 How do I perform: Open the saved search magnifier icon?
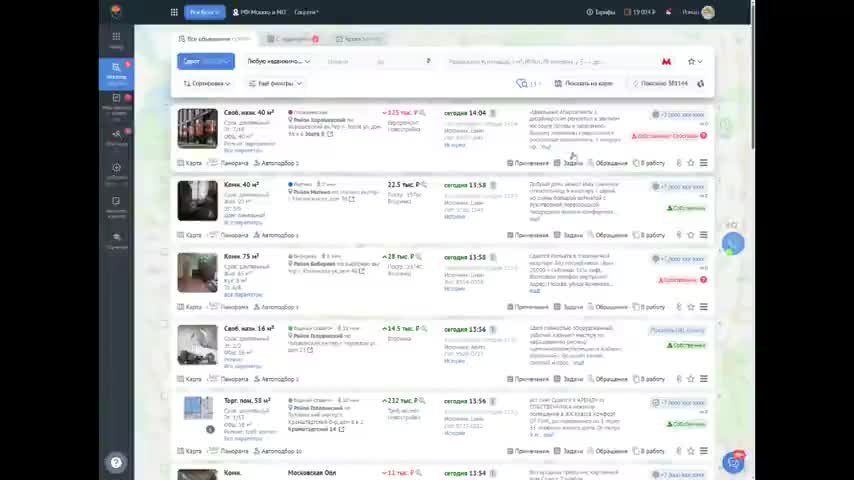coord(521,83)
